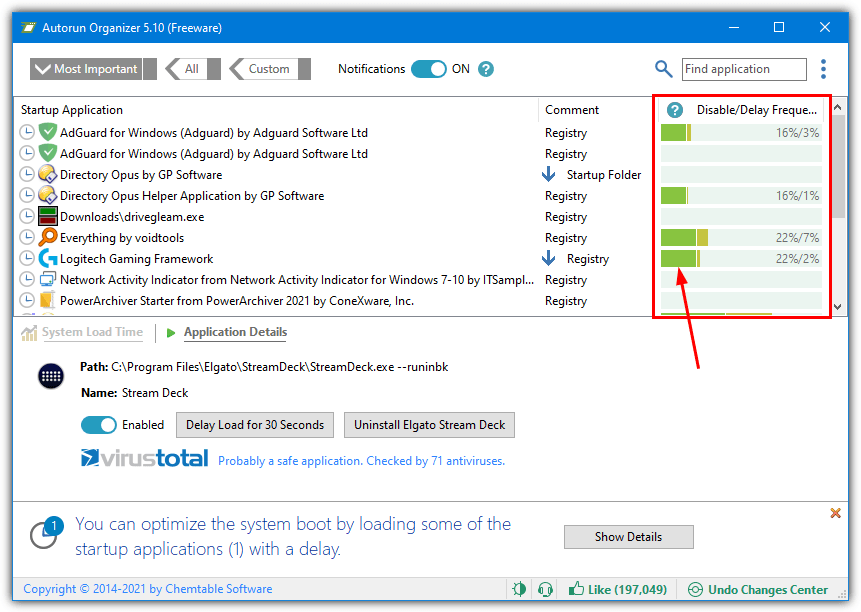
Task: Click the first AdGuard green shield icon
Action: (48, 132)
